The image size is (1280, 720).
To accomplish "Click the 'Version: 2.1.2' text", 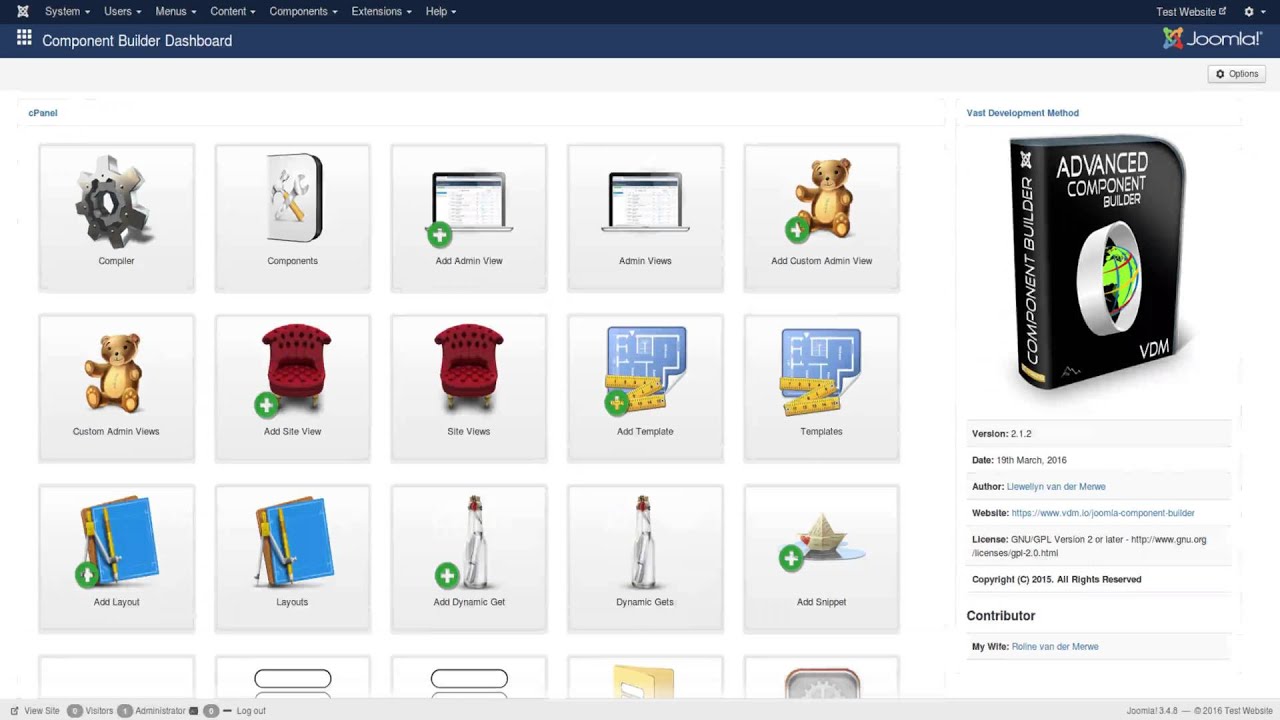I will point(1002,434).
